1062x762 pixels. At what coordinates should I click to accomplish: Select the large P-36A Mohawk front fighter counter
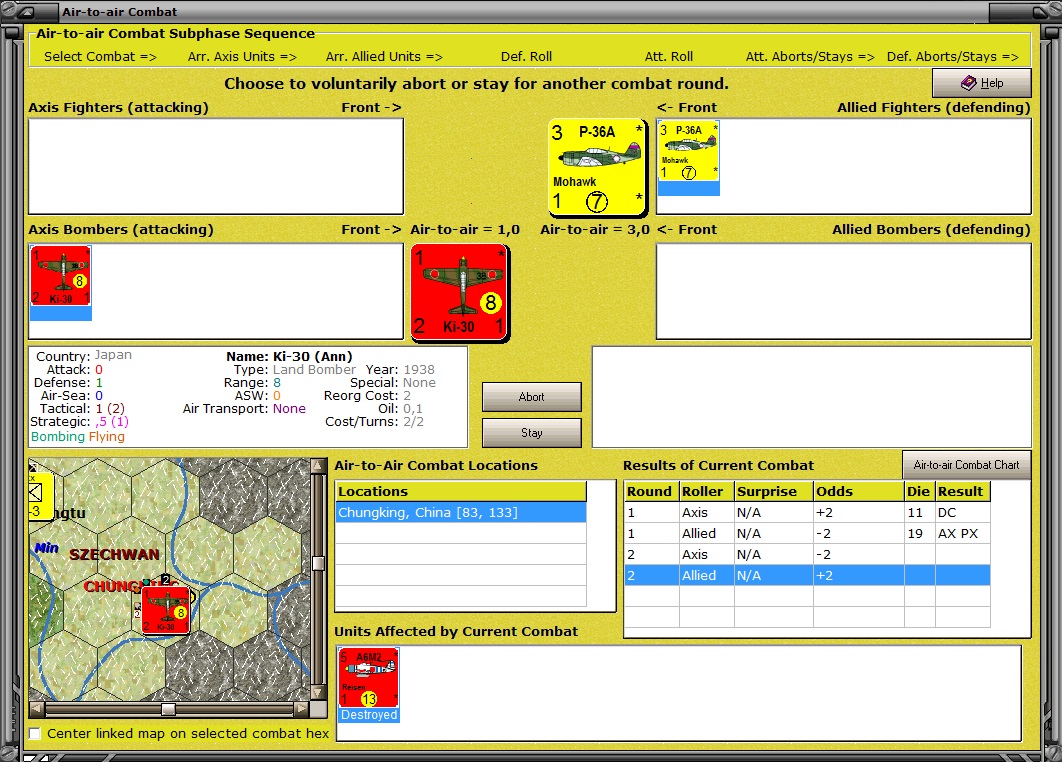[x=597, y=167]
